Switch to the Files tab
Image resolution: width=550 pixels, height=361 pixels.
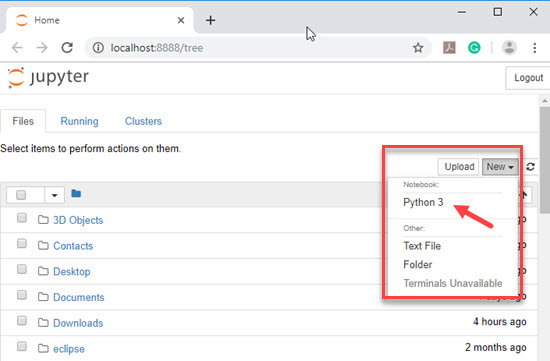[x=23, y=121]
